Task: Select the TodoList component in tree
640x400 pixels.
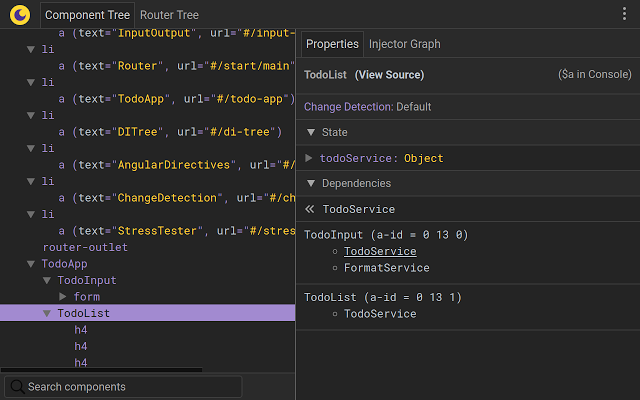Action: pos(84,313)
